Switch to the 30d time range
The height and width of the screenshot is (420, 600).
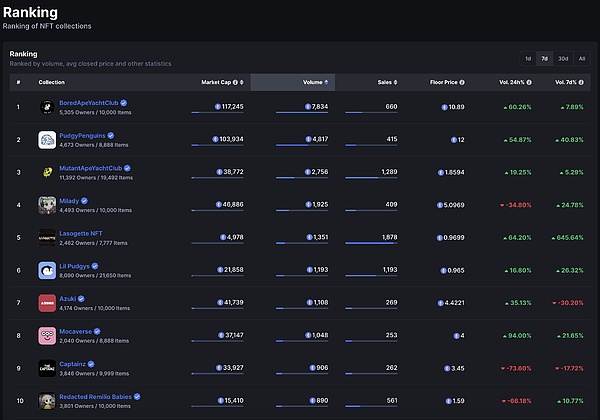point(563,59)
